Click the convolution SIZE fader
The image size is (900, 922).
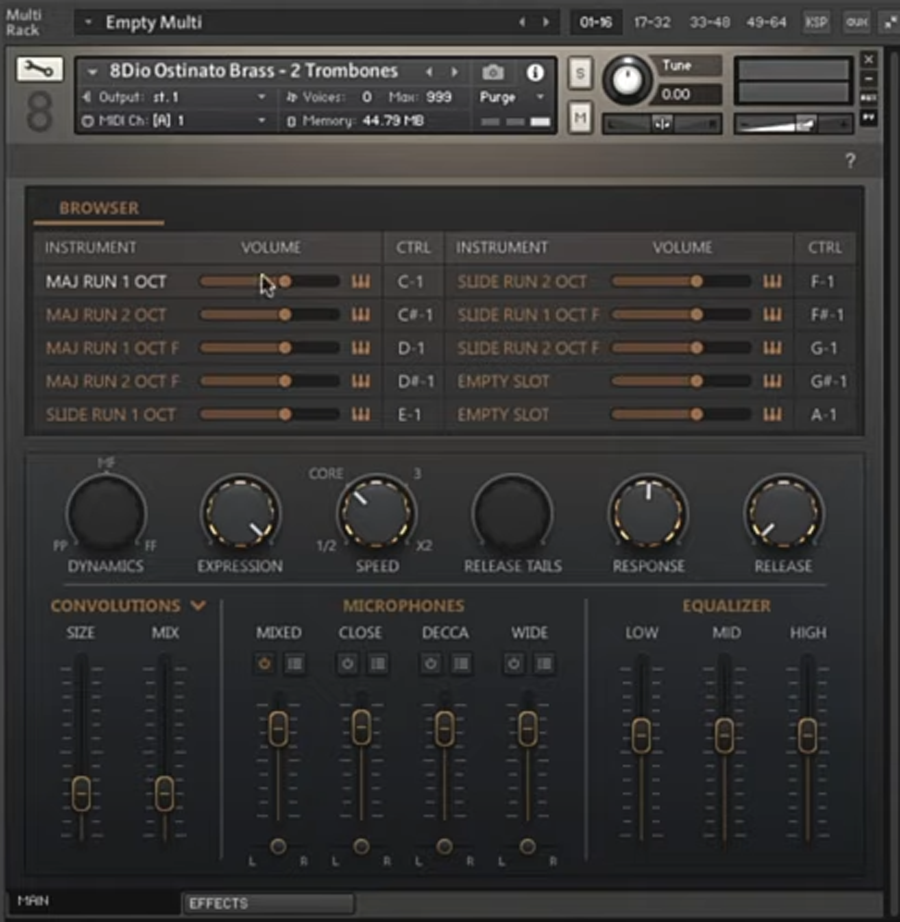point(81,793)
